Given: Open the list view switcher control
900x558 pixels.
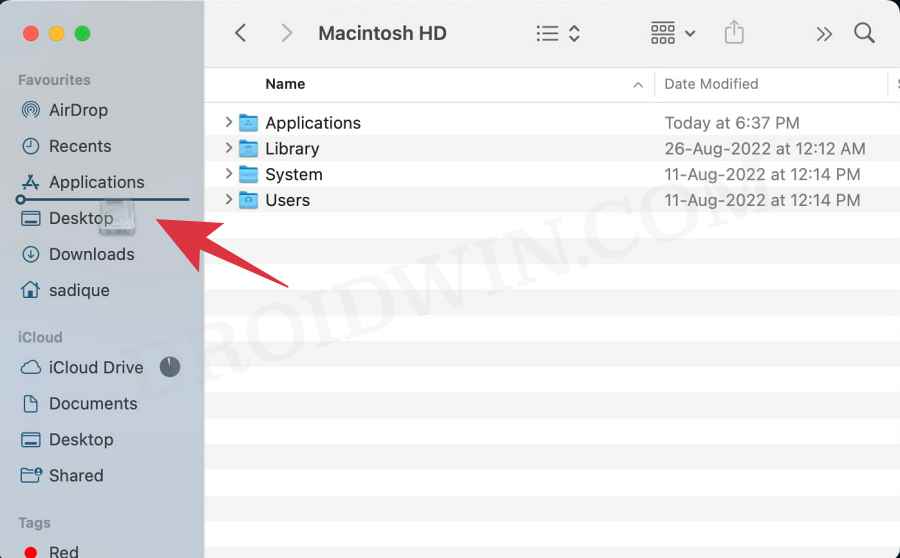Looking at the screenshot, I should click(x=558, y=33).
